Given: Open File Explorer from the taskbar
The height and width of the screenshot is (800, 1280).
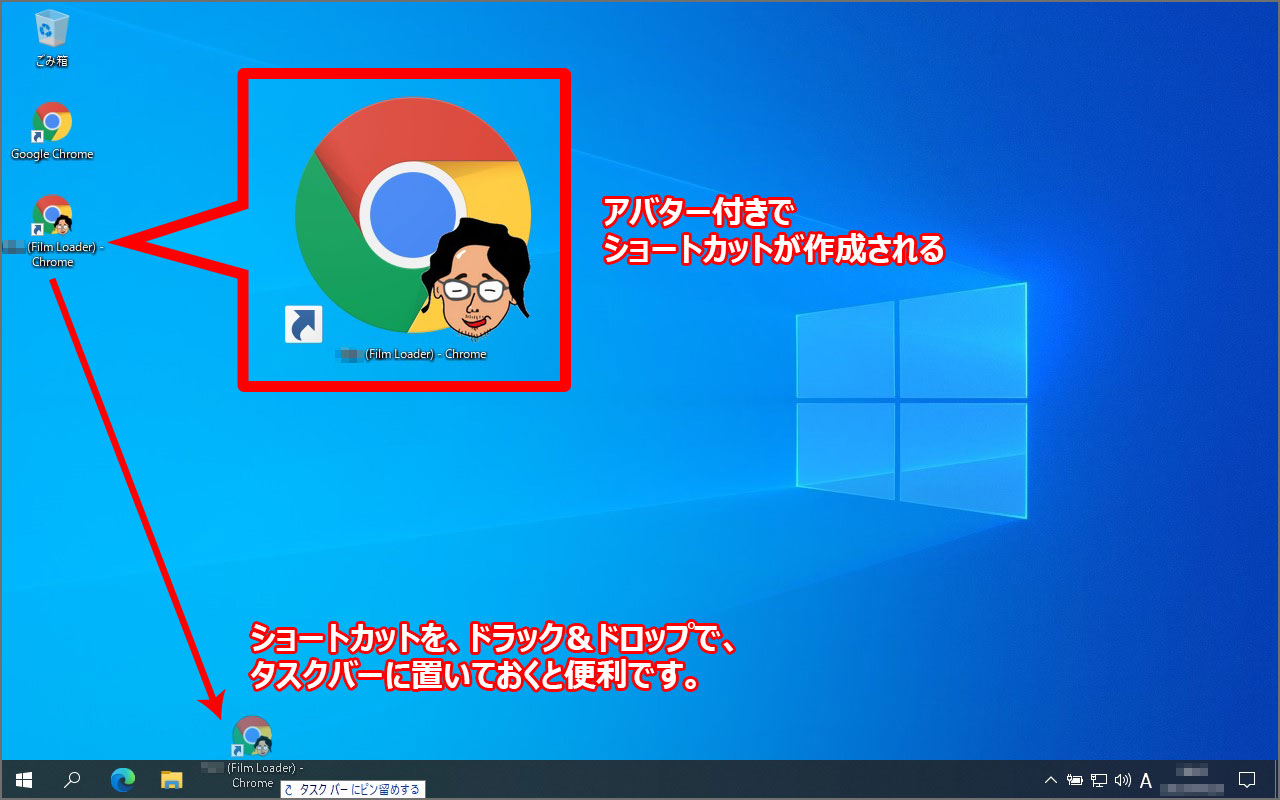Looking at the screenshot, I should pyautogui.click(x=172, y=780).
